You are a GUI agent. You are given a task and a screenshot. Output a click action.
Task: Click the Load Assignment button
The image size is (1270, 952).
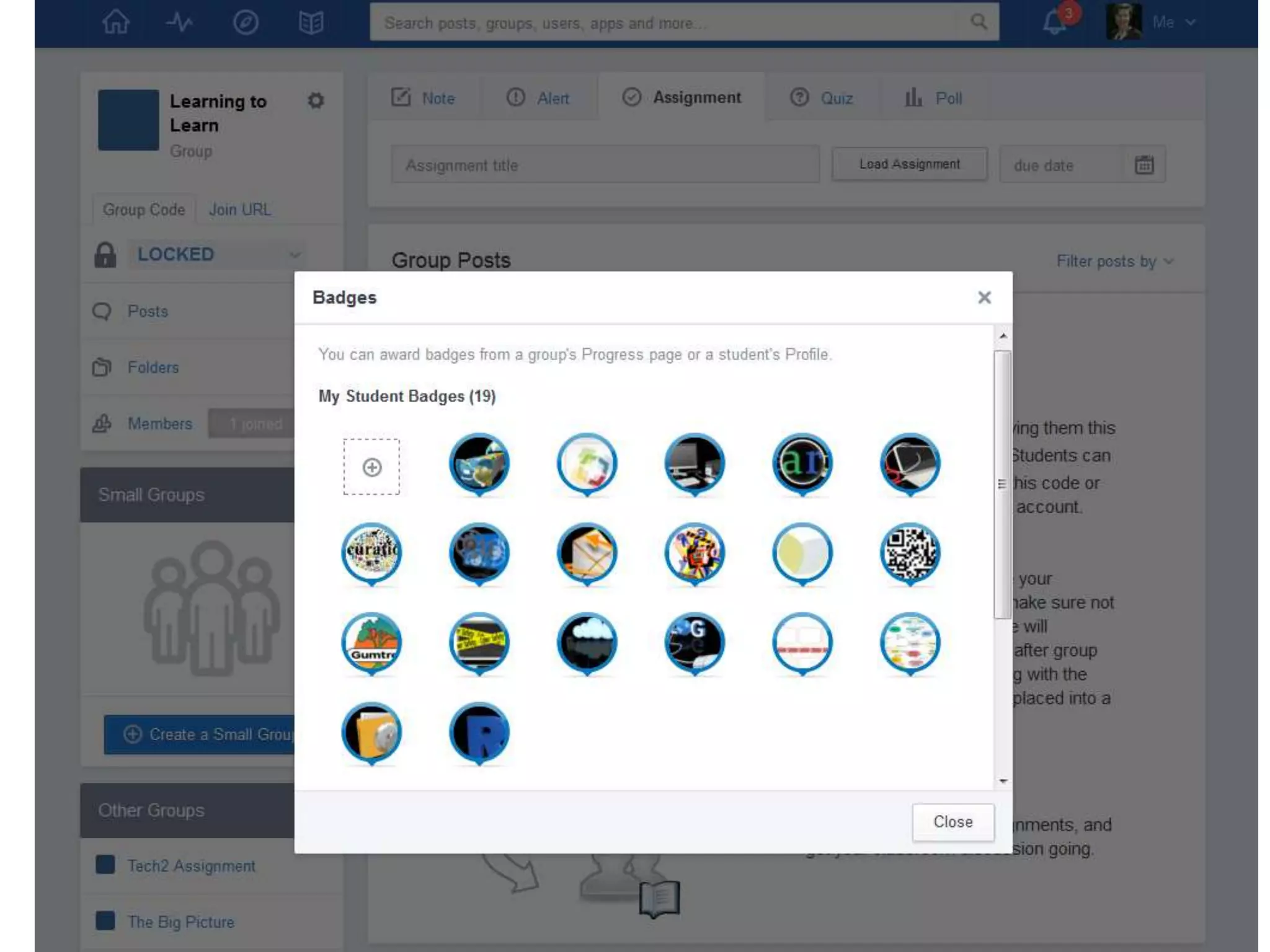pos(909,164)
